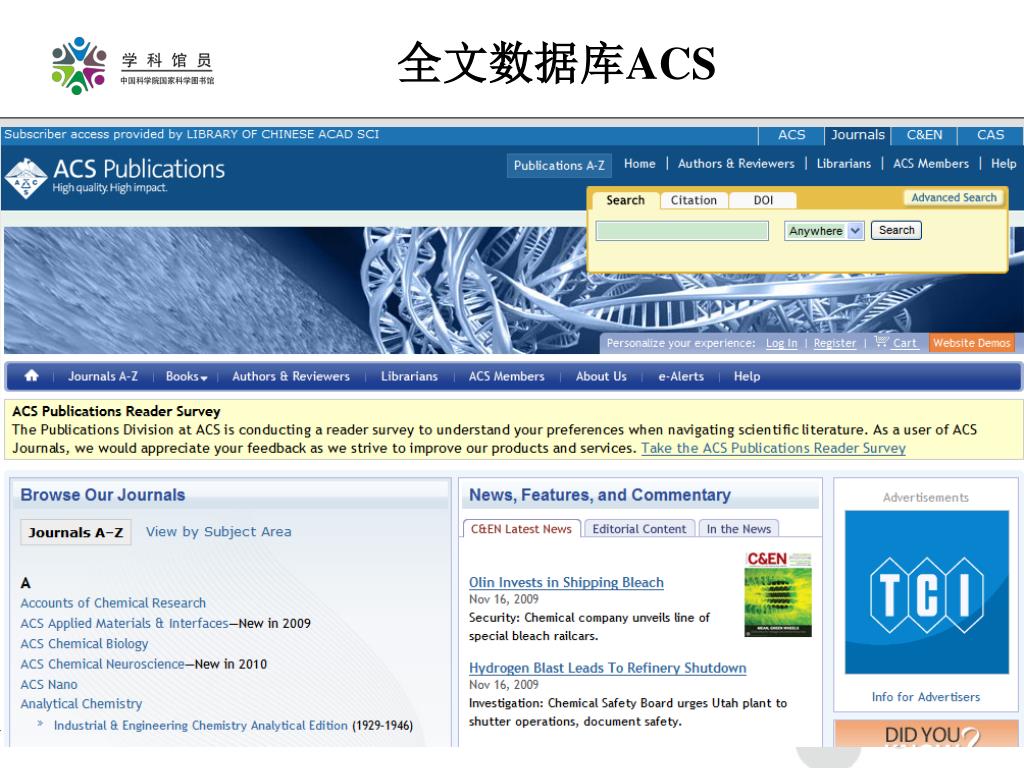
Task: Go to Home in header links
Action: tap(639, 163)
